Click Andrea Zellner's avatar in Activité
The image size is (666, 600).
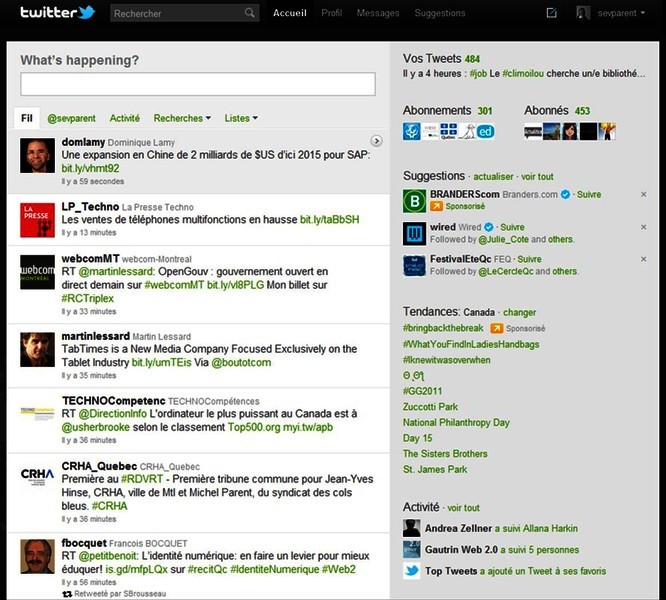coord(412,528)
